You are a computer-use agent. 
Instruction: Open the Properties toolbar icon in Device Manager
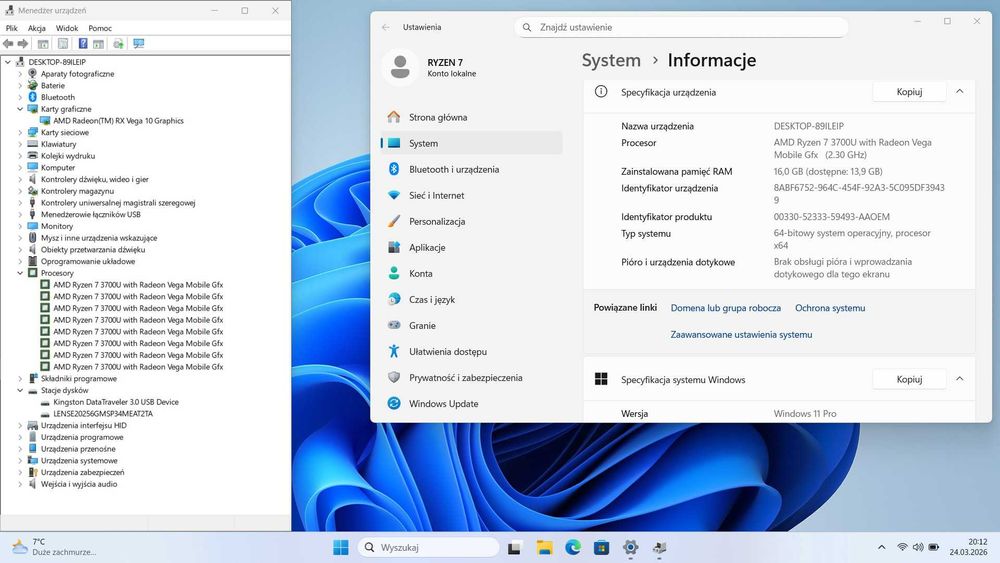[x=62, y=43]
